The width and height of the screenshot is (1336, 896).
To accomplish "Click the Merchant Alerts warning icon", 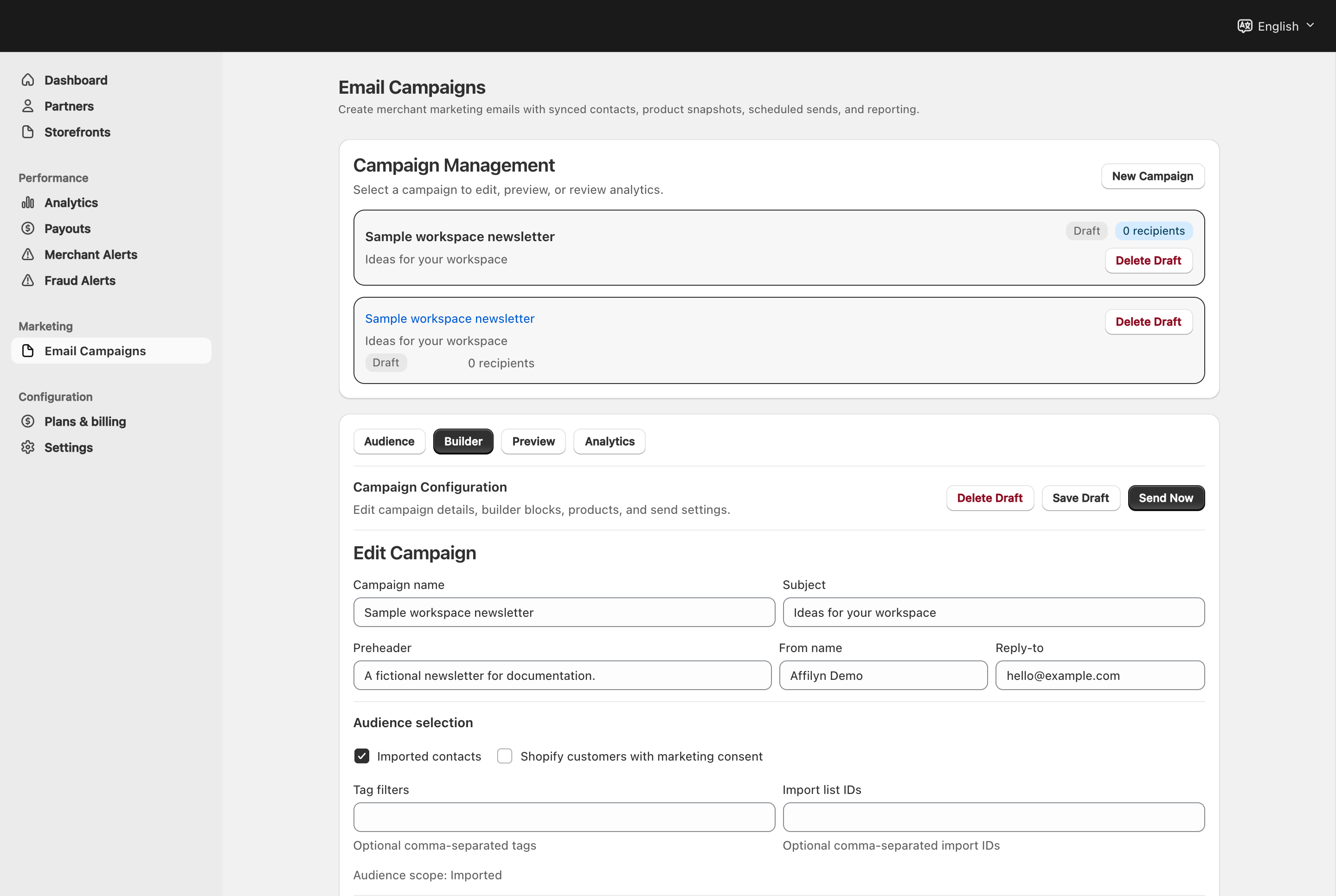I will click(27, 254).
